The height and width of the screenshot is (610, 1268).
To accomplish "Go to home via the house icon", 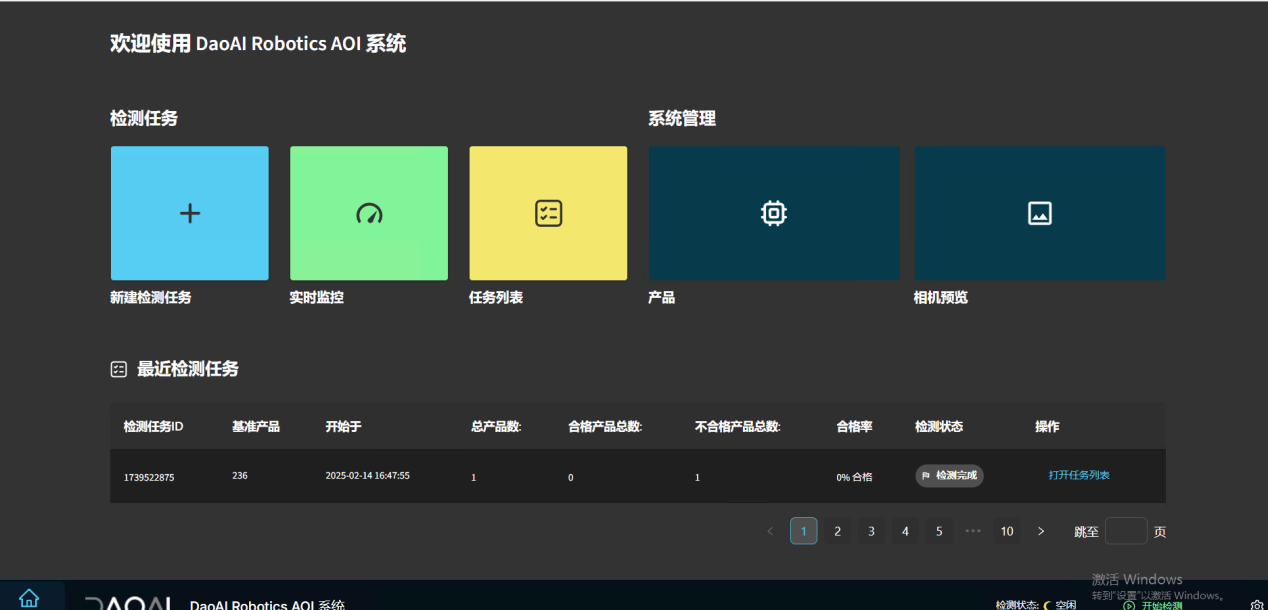I will [29, 598].
